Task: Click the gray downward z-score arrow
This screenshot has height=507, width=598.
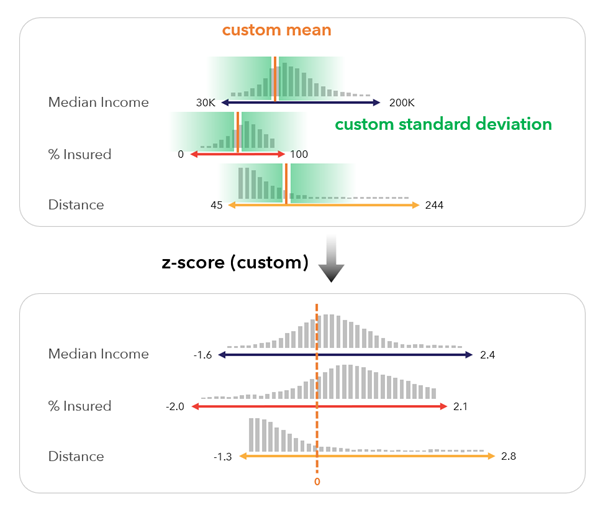Action: (331, 259)
